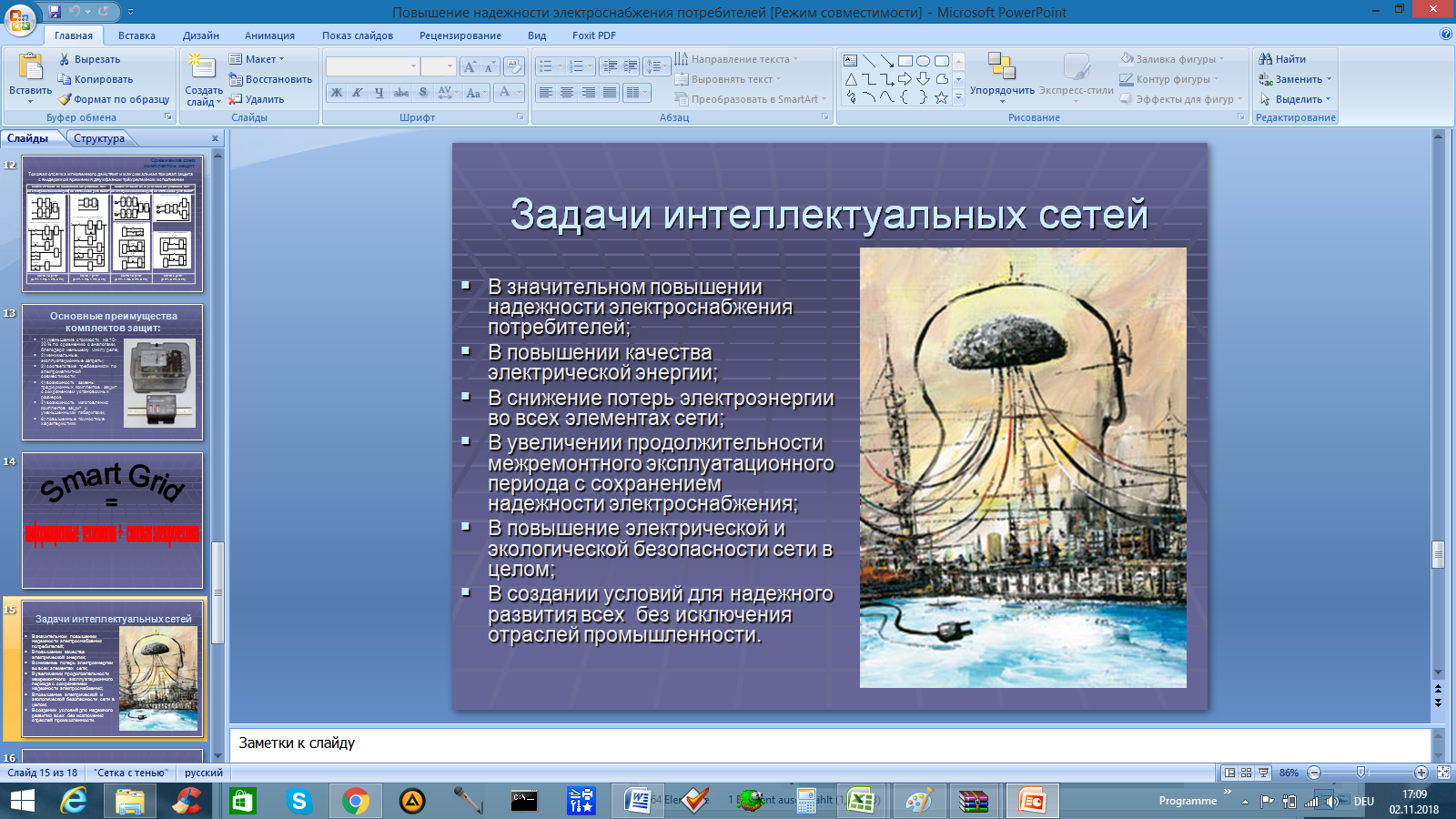Viewport: 1456px width, 819px height.
Task: Open character spacing (AV) dropdown
Action: [447, 93]
